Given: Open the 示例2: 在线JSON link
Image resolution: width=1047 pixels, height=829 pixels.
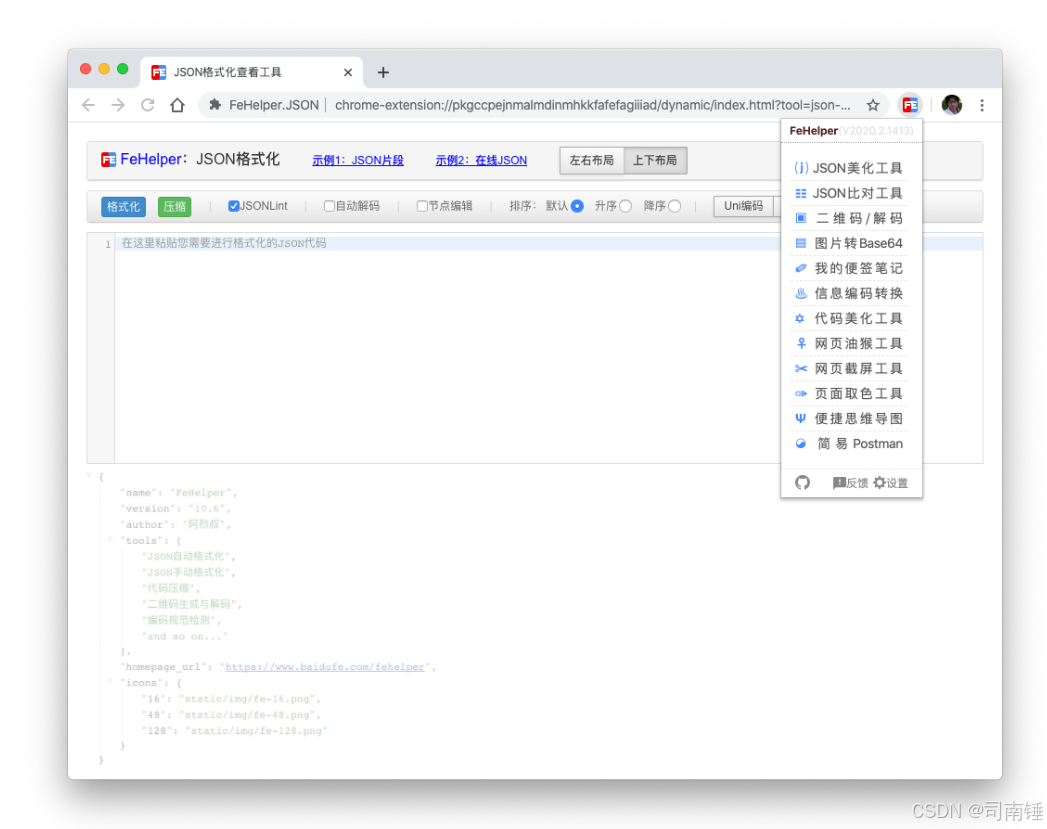Looking at the screenshot, I should click(481, 160).
